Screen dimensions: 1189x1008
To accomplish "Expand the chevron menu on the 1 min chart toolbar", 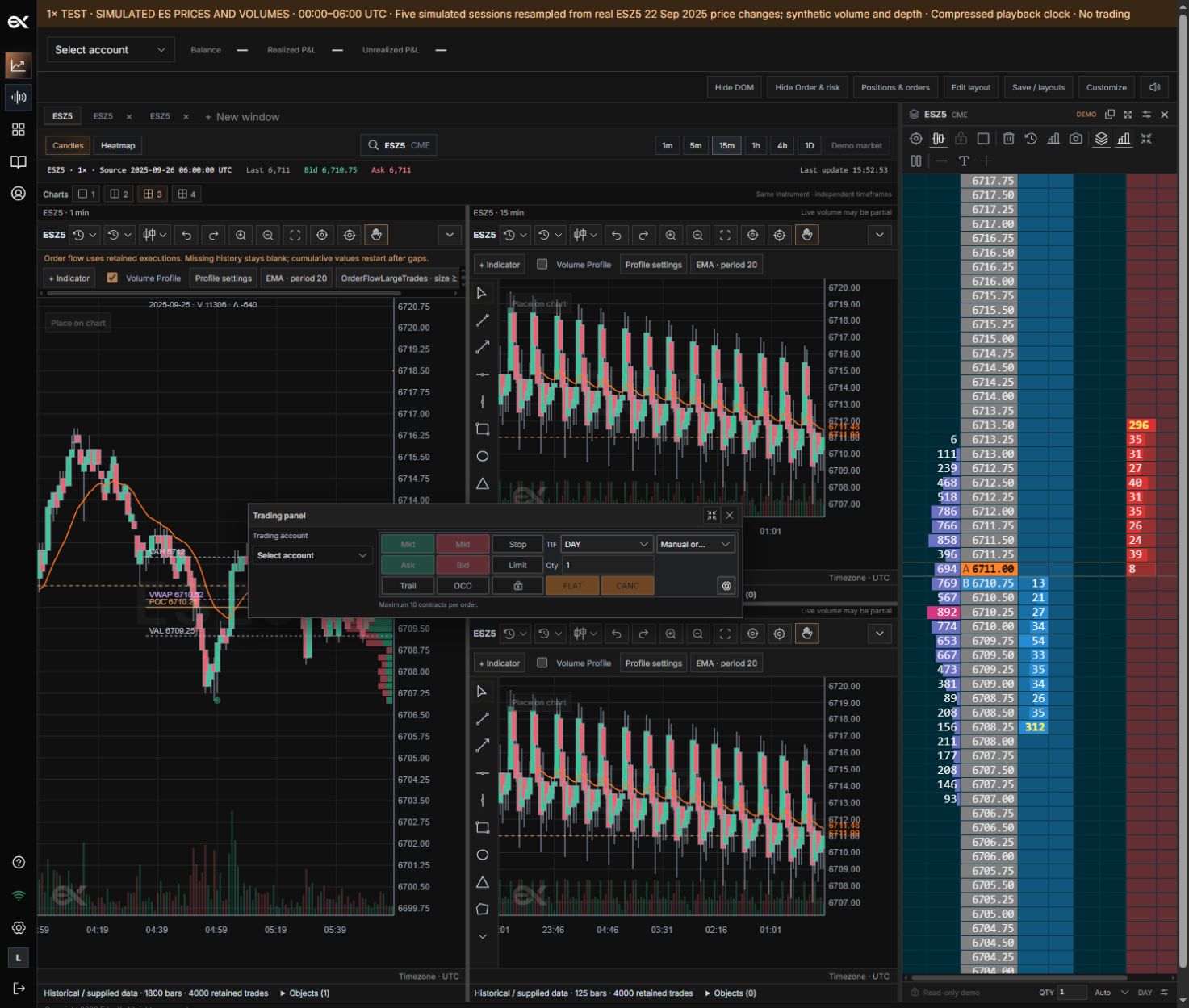I will pyautogui.click(x=450, y=235).
